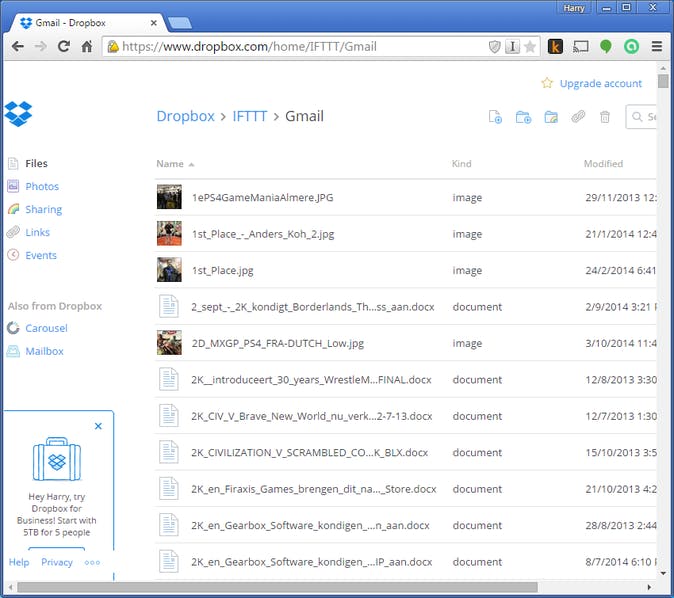This screenshot has width=674, height=598.
Task: Select 2K_en_Gearbox_Software_kondigen_...IP_aan.docx name
Action: pos(312,562)
